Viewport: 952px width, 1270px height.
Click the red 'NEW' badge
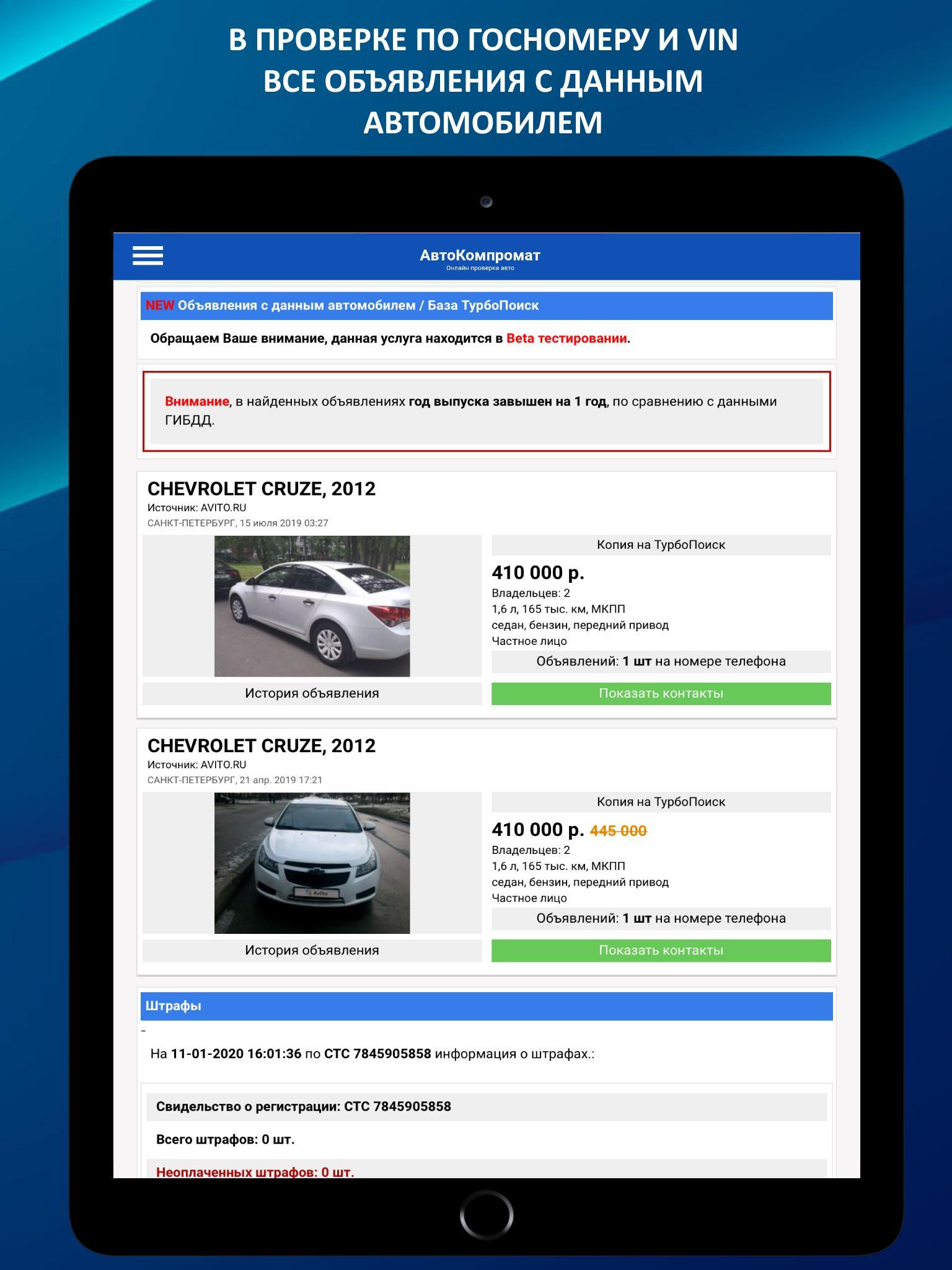[160, 306]
